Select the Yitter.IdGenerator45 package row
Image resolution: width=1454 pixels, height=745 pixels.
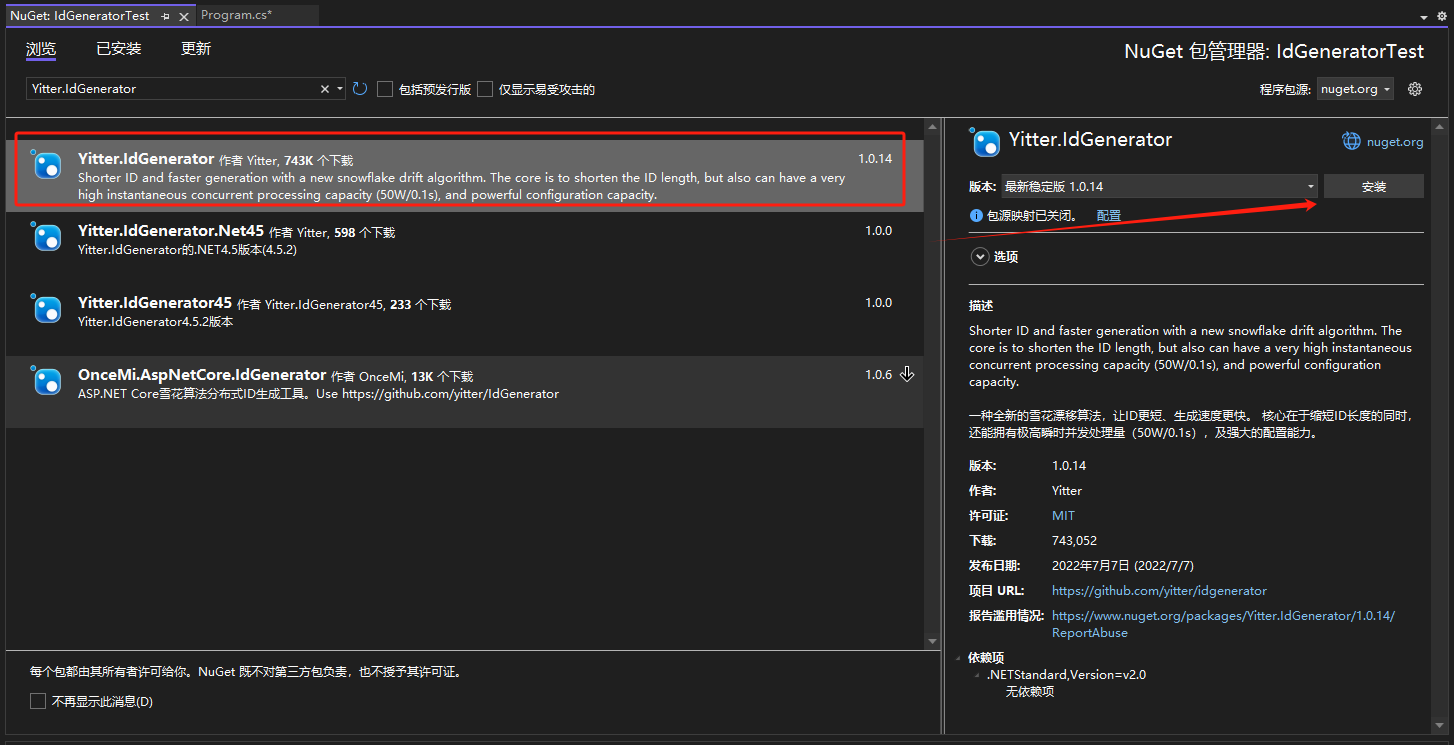tap(464, 320)
